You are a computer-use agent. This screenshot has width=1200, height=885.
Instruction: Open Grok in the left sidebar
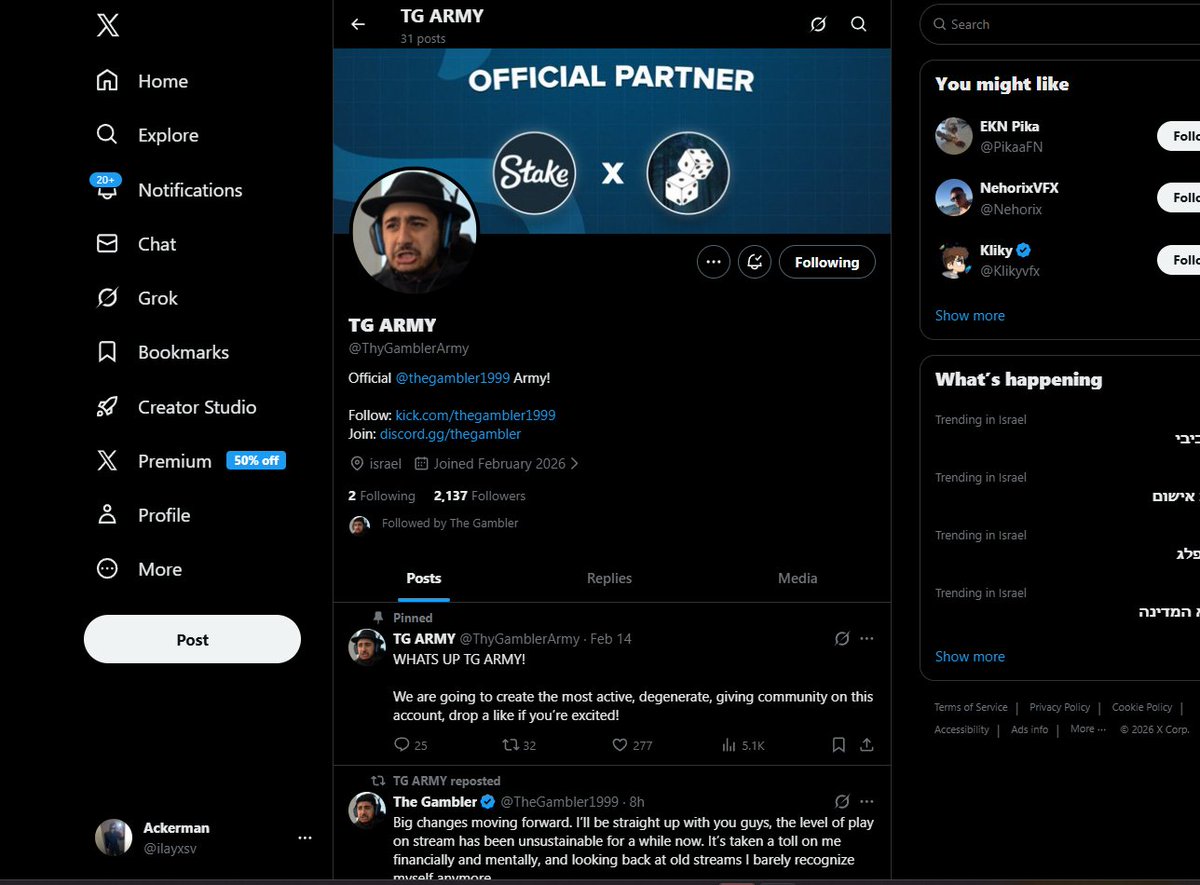[137, 298]
